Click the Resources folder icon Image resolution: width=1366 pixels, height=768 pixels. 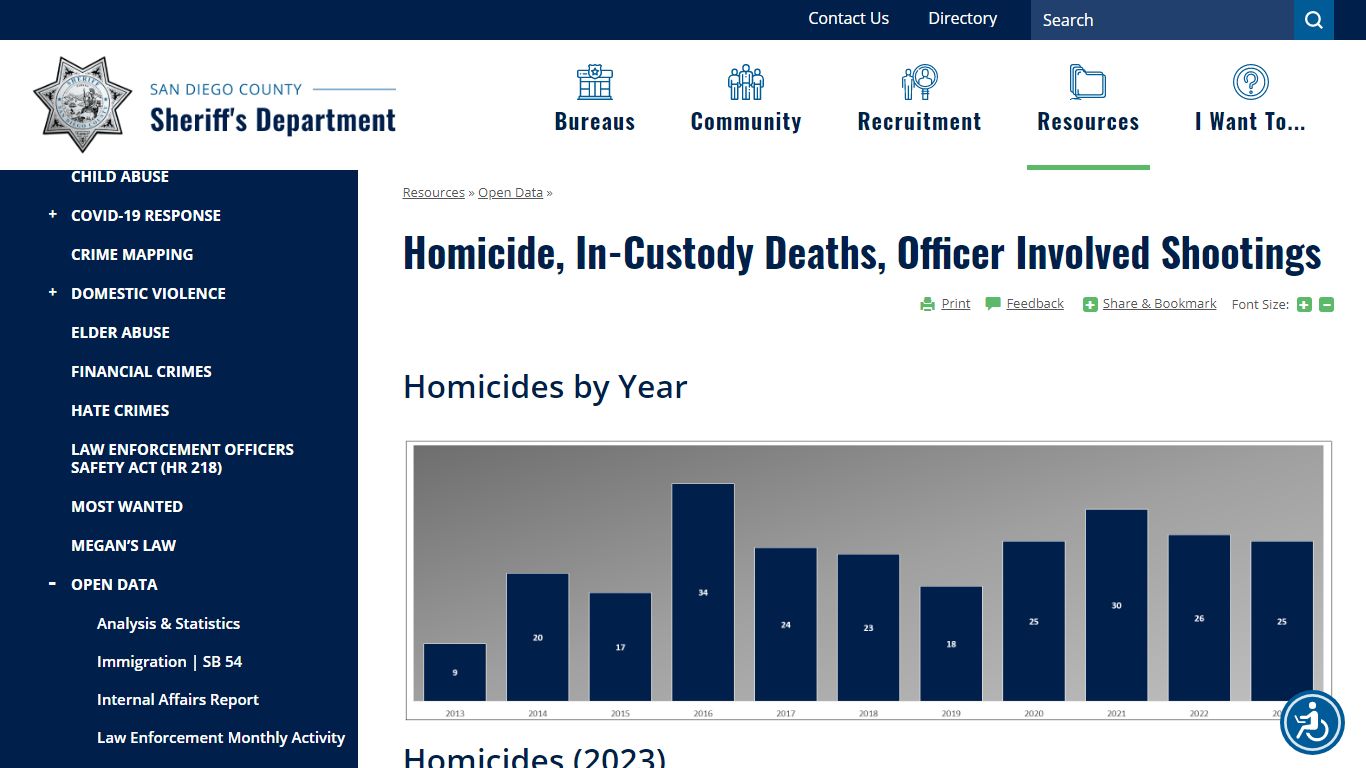click(1088, 82)
